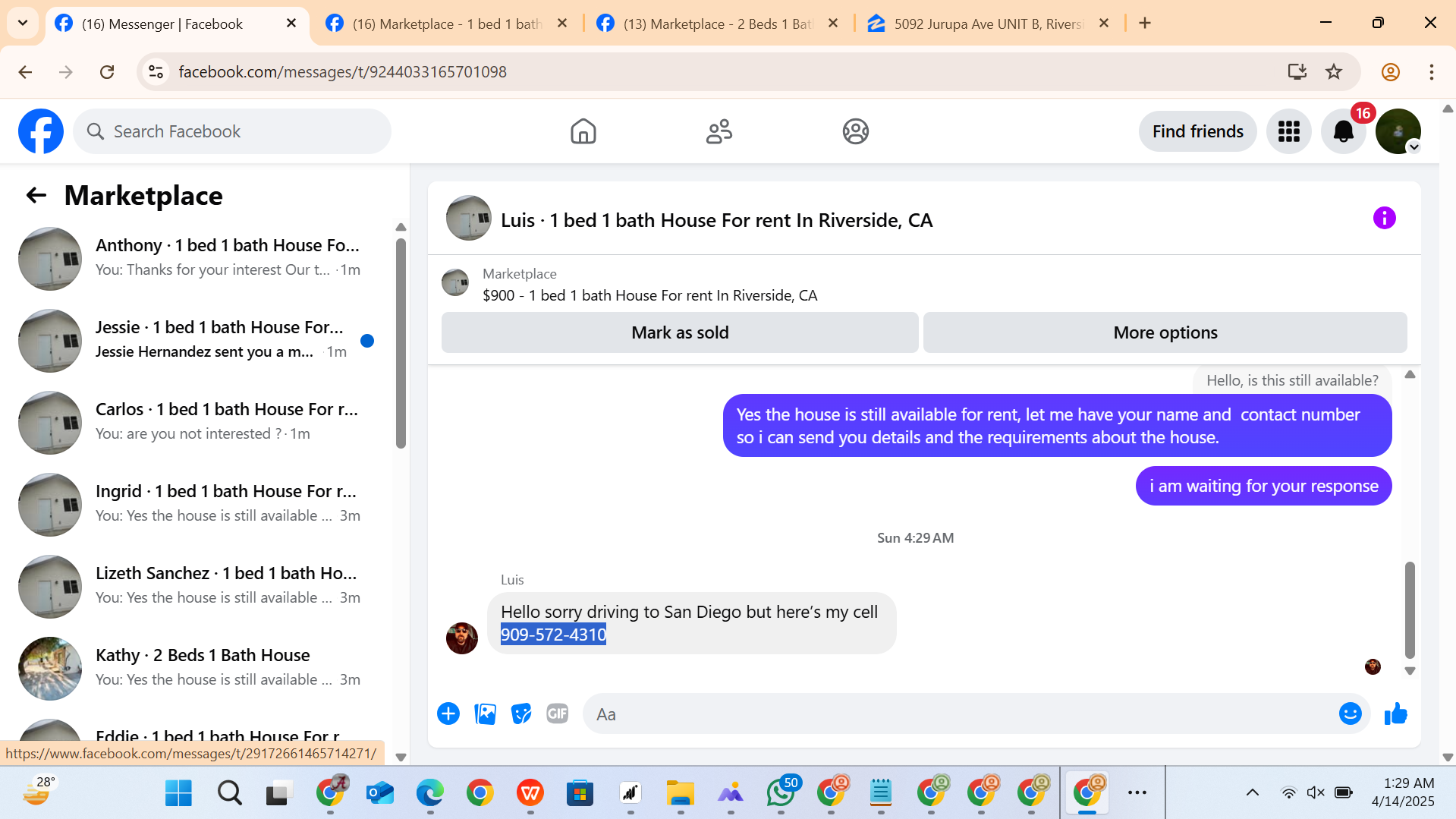1456x819 pixels.
Task: View site information icon in address bar
Action: [156, 71]
